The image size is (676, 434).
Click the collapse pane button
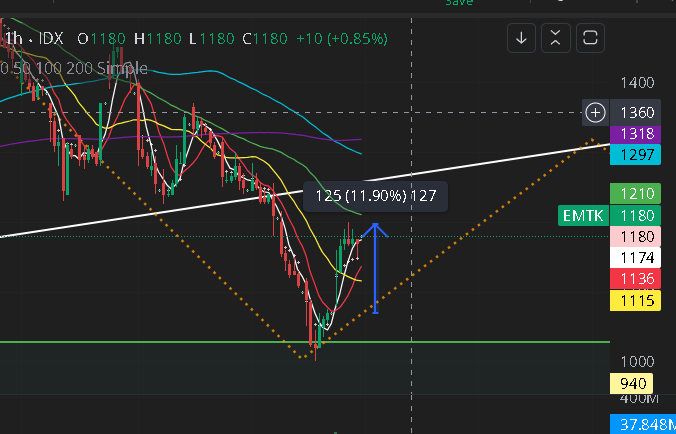(x=556, y=38)
